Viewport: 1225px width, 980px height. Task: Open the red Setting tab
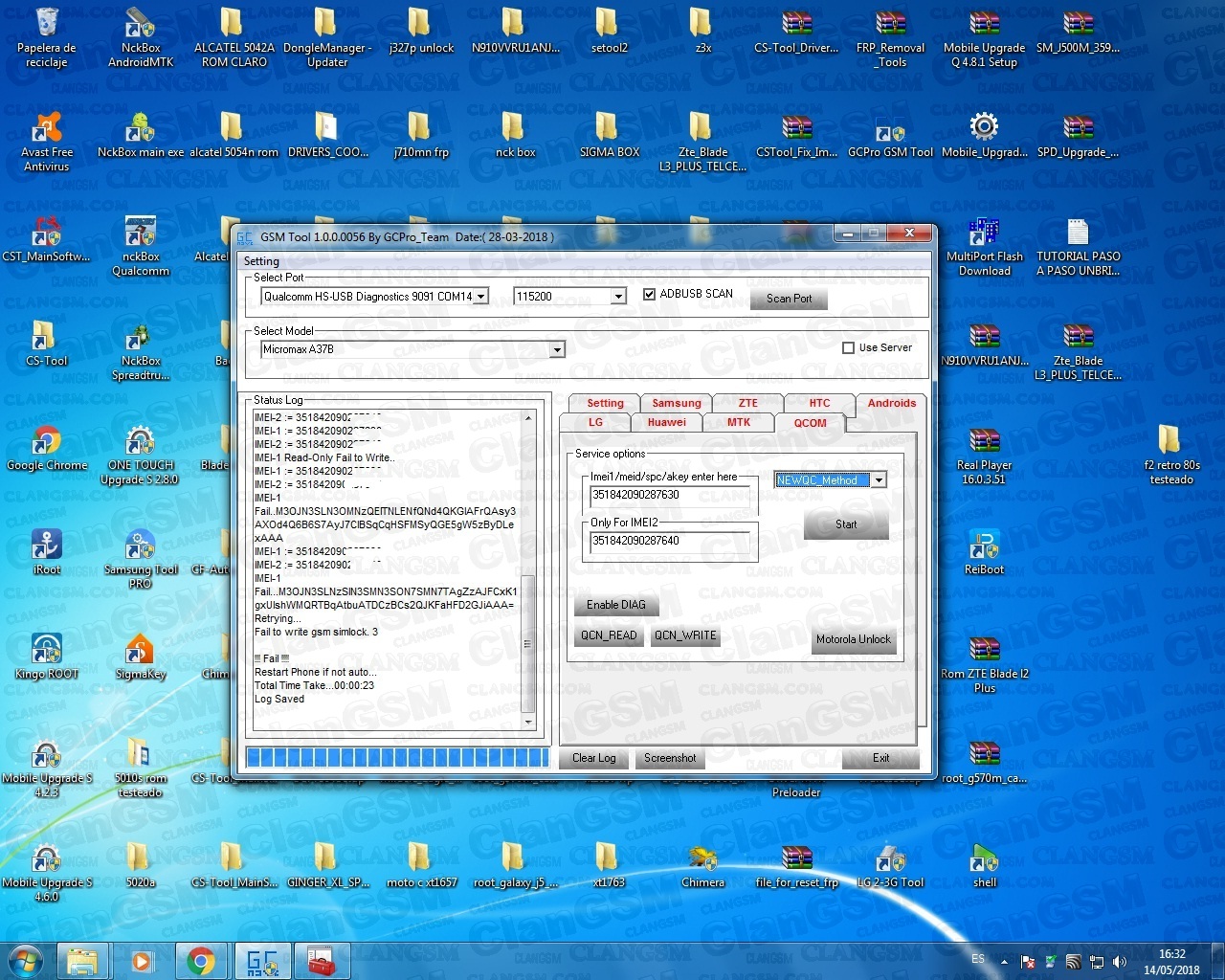(x=605, y=403)
